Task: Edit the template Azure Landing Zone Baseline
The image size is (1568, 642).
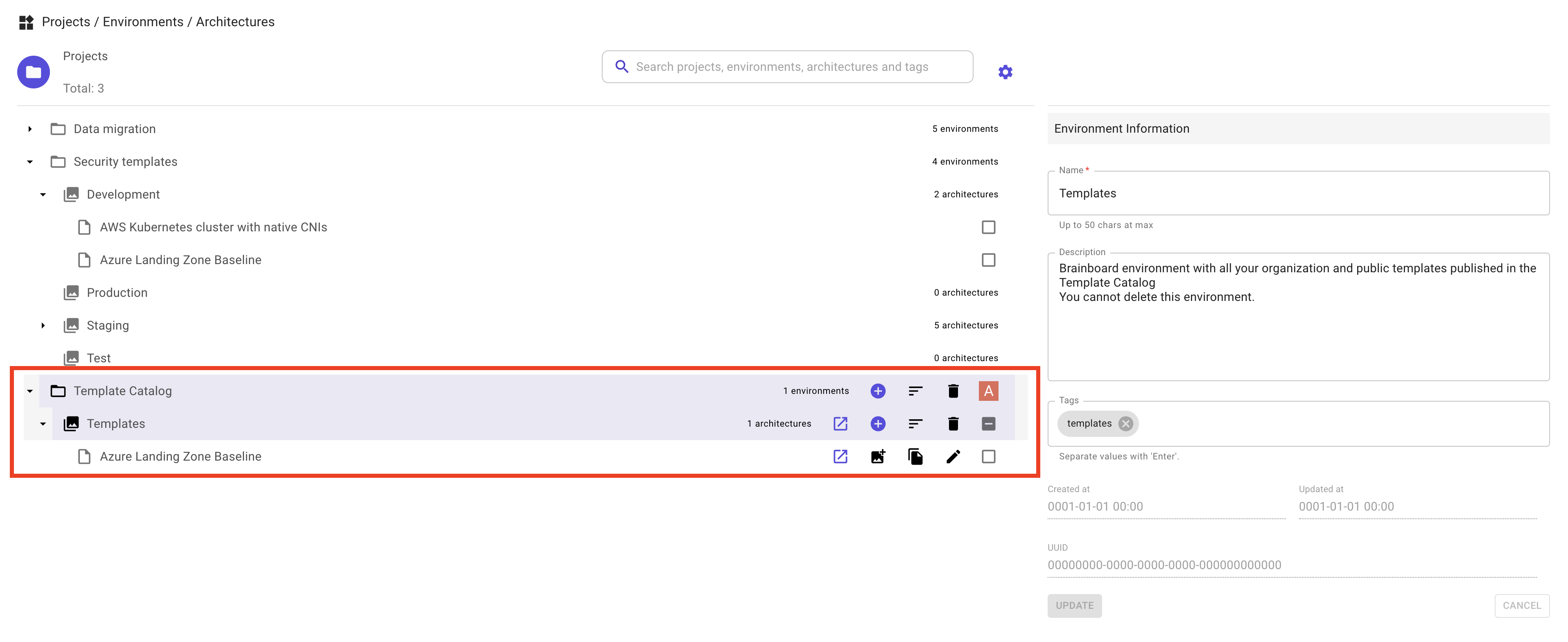Action: click(x=953, y=457)
